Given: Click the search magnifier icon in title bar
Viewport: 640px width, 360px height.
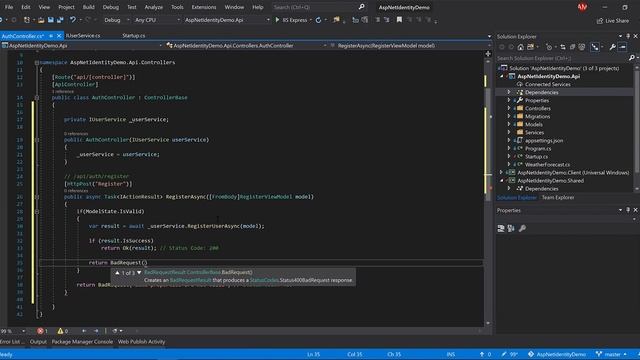Looking at the screenshot, I should point(361,7).
